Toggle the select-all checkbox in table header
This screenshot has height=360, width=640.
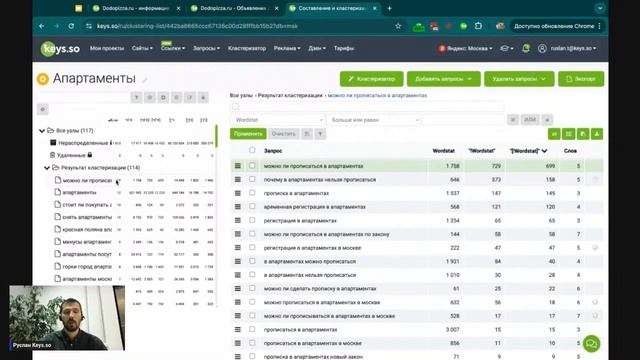pos(252,150)
